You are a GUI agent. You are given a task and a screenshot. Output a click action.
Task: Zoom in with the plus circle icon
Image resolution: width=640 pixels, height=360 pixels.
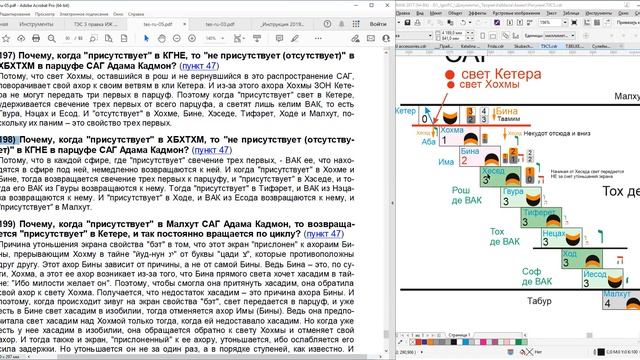(192, 38)
